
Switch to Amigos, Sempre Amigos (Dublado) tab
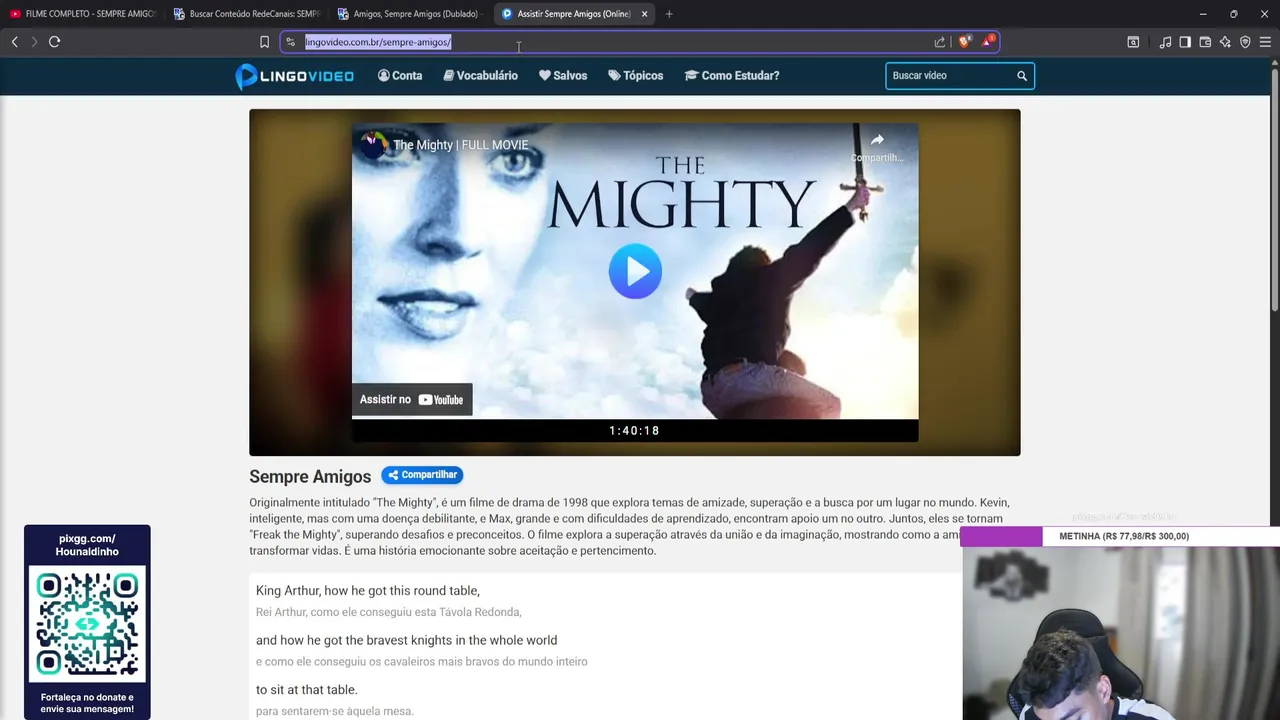pyautogui.click(x=411, y=14)
